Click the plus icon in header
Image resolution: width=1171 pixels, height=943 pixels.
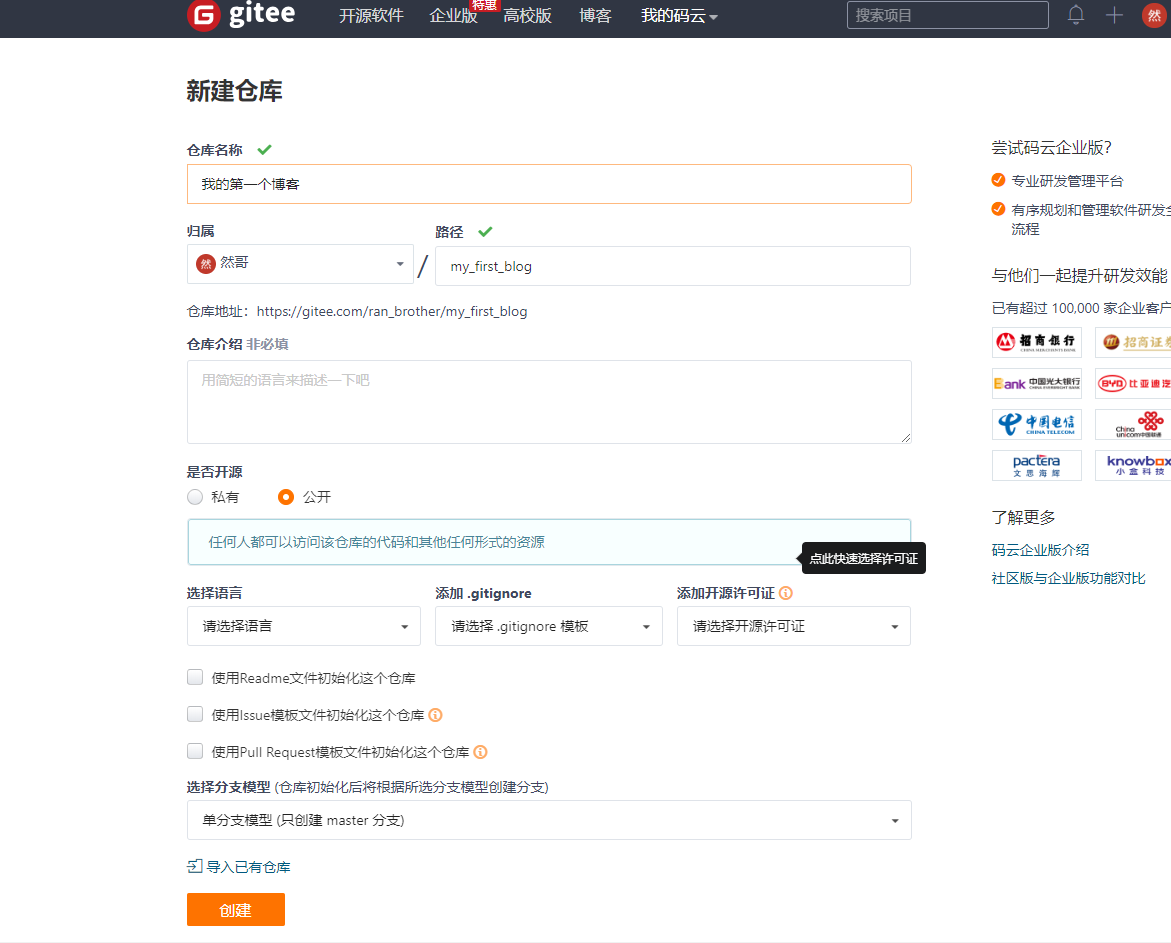tap(1114, 15)
